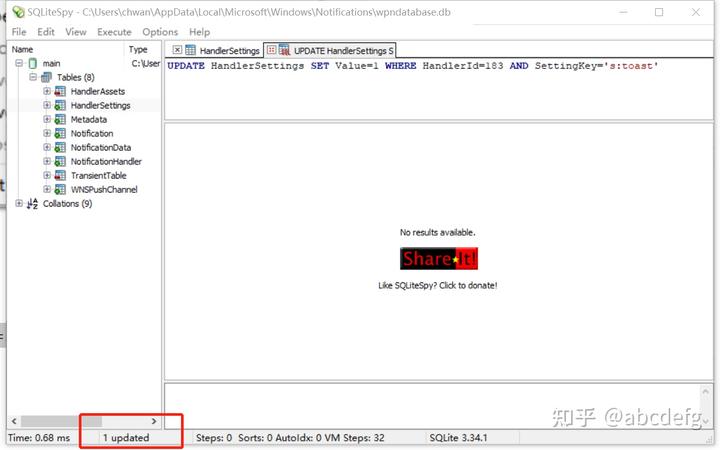Collapse the main database node

[19, 63]
